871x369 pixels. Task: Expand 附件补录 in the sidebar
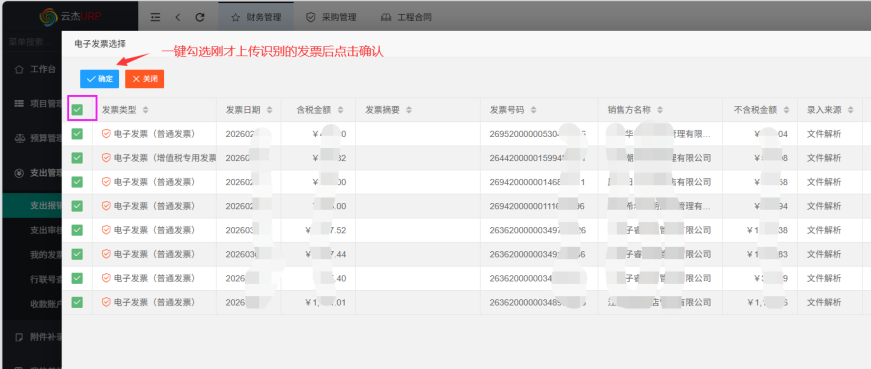pos(31,337)
